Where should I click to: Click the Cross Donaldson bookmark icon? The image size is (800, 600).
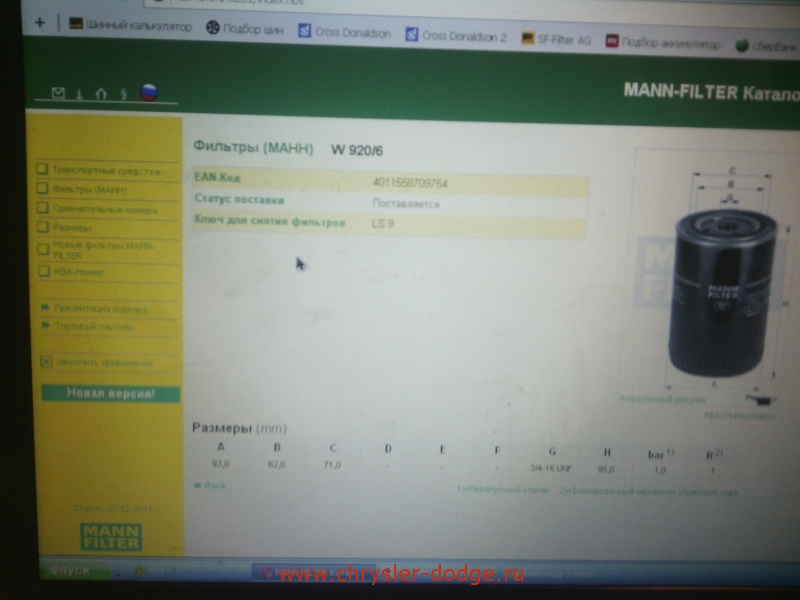[305, 32]
